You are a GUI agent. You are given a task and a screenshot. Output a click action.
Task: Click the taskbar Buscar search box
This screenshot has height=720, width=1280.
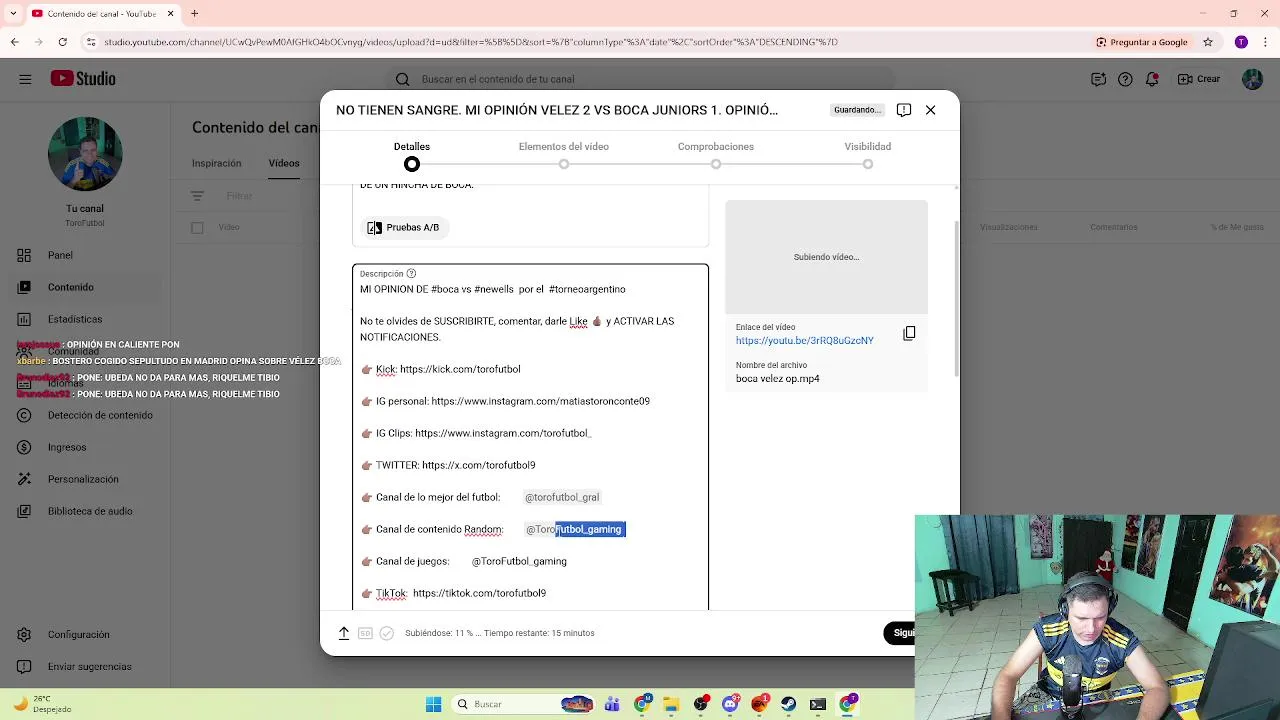tap(522, 704)
